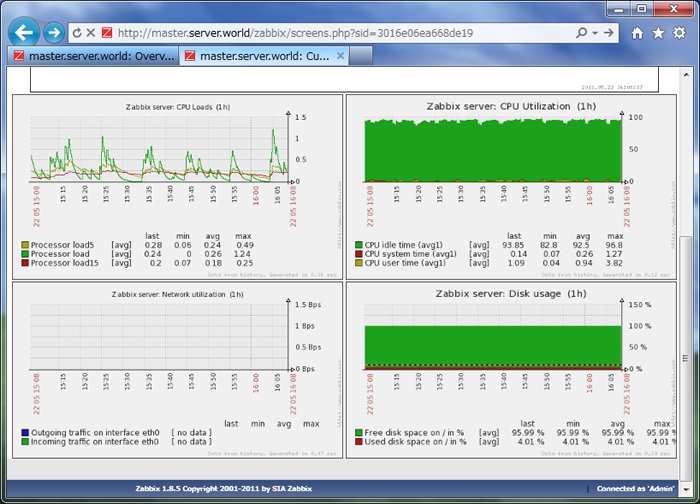Screen dimensions: 700x504
Task: Open the Tools gear icon
Action: click(x=679, y=33)
